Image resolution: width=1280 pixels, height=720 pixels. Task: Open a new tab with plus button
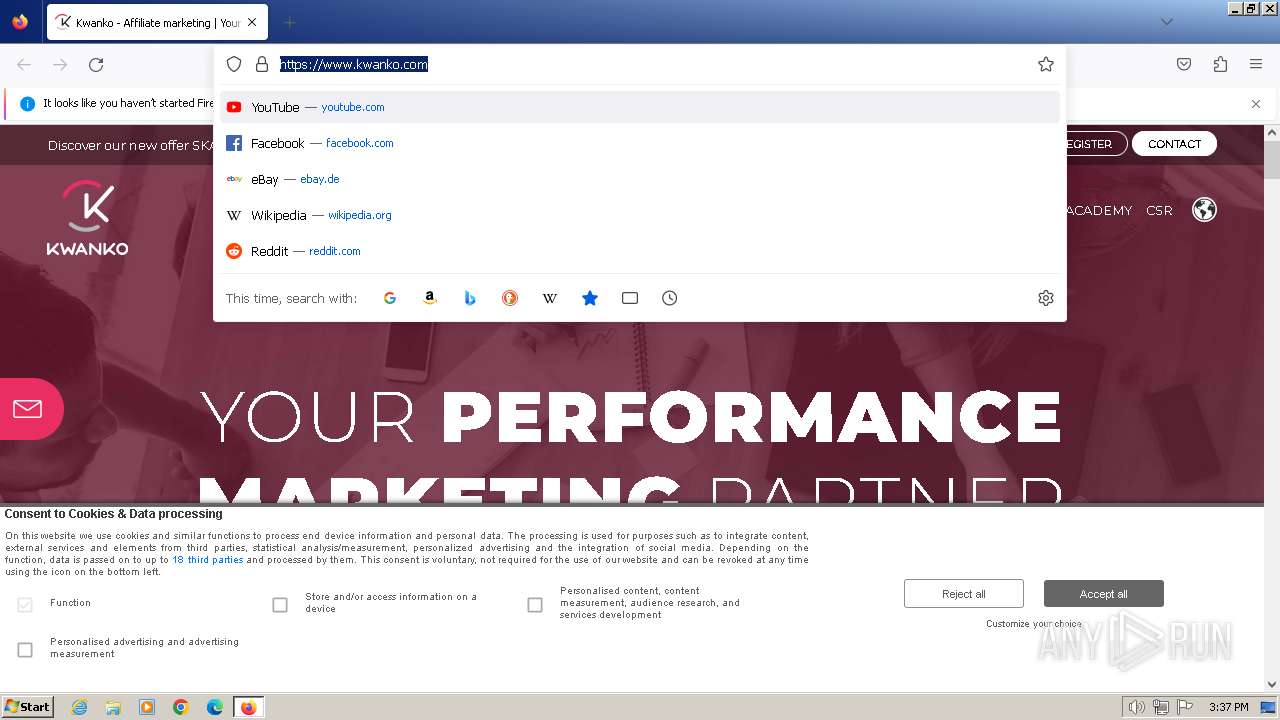pos(289,22)
